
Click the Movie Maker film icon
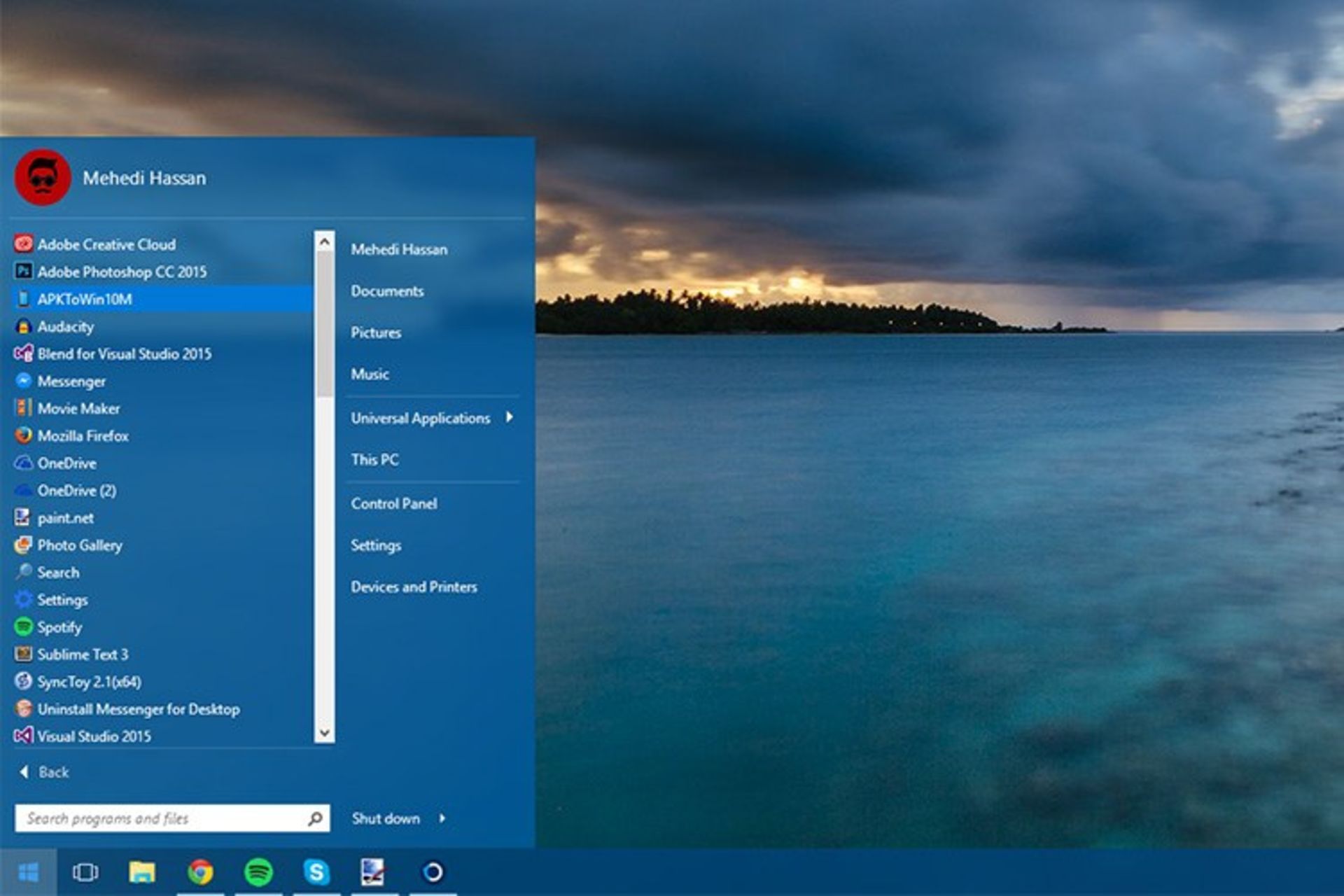[x=24, y=408]
